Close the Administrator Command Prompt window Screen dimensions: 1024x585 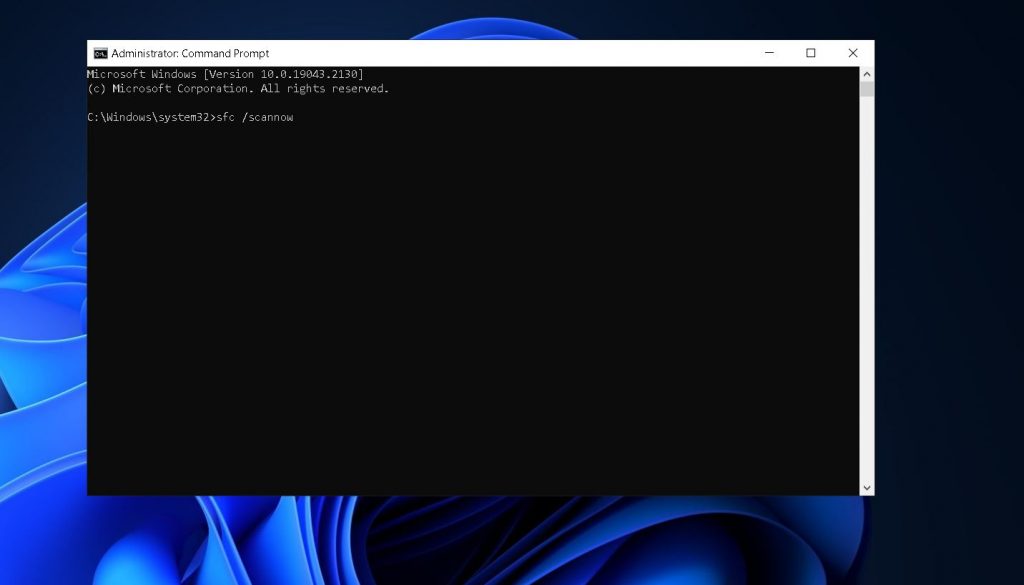click(852, 52)
